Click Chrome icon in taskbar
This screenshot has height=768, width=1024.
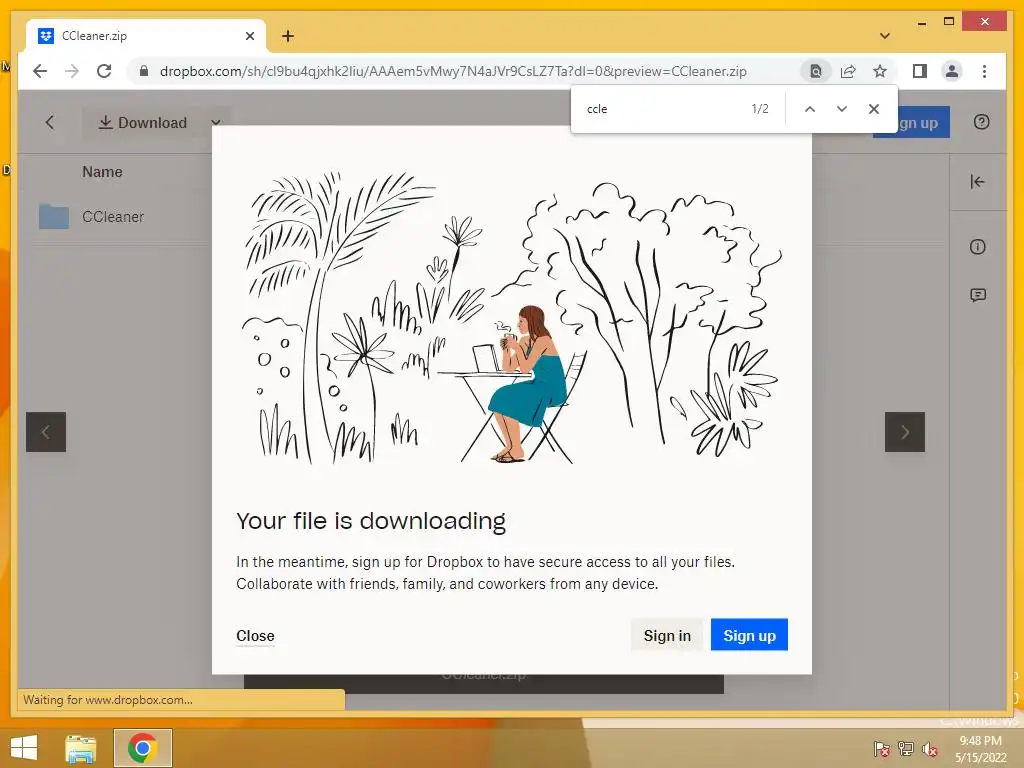142,748
